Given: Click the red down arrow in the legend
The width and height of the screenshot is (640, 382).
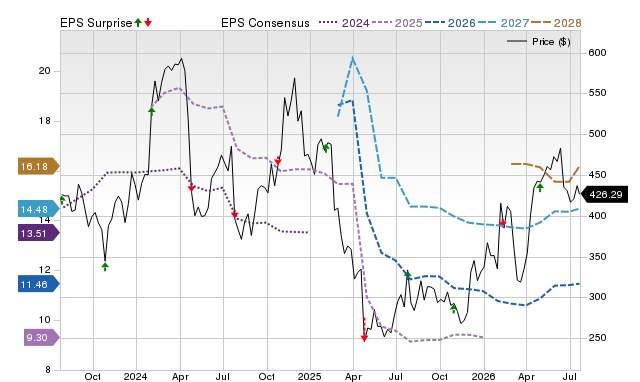Looking at the screenshot, I should pyautogui.click(x=148, y=22).
